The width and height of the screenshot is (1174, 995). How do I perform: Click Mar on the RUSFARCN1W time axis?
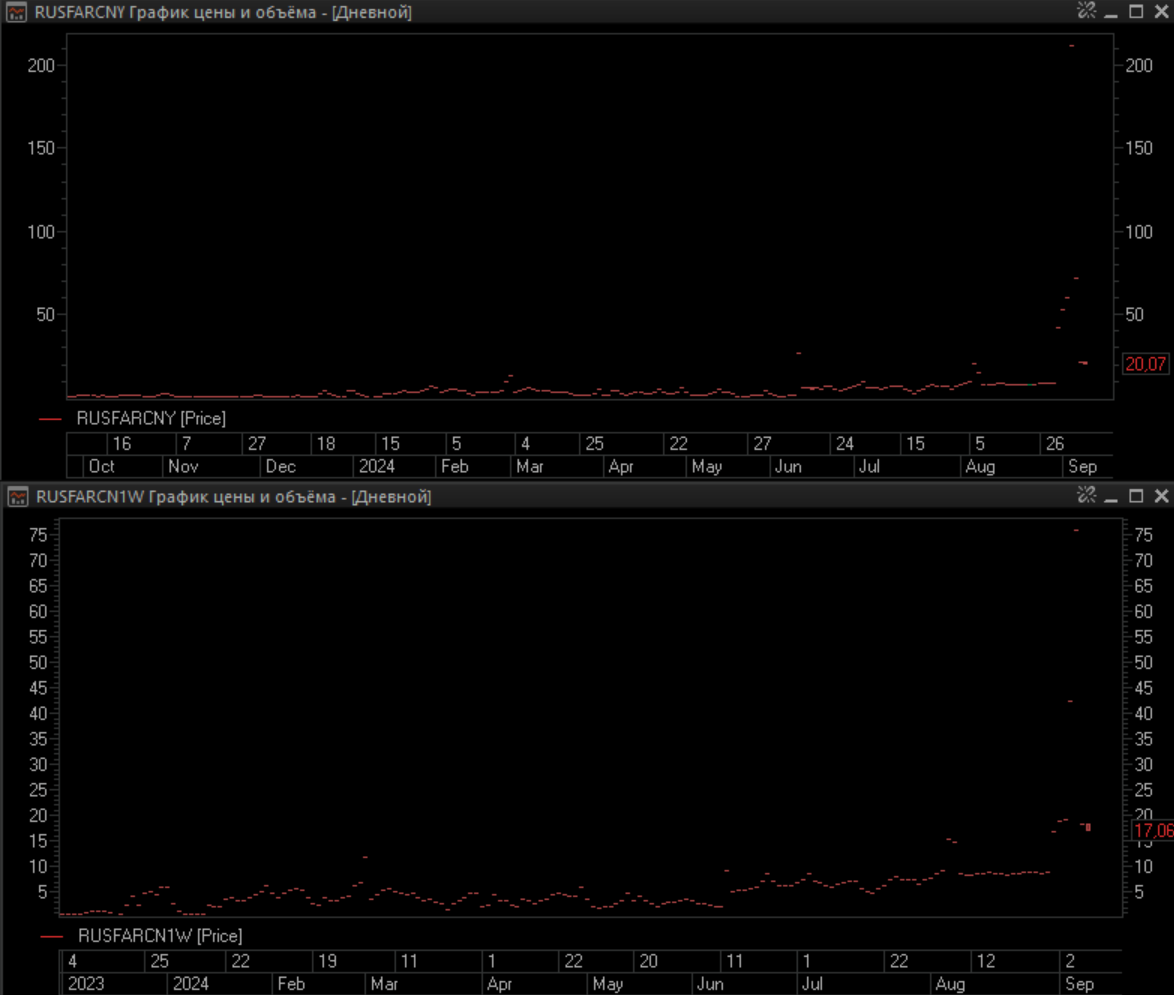tap(384, 984)
